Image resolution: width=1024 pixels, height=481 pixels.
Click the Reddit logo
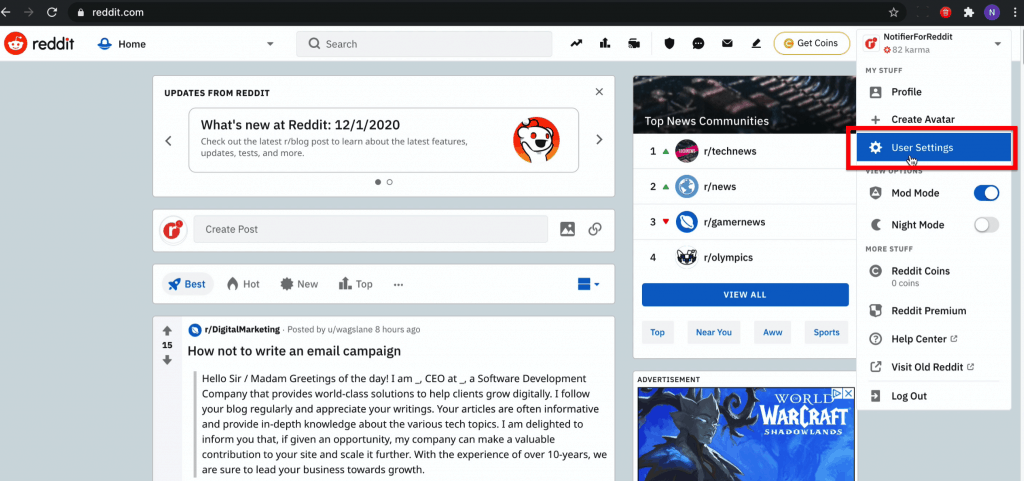(39, 44)
